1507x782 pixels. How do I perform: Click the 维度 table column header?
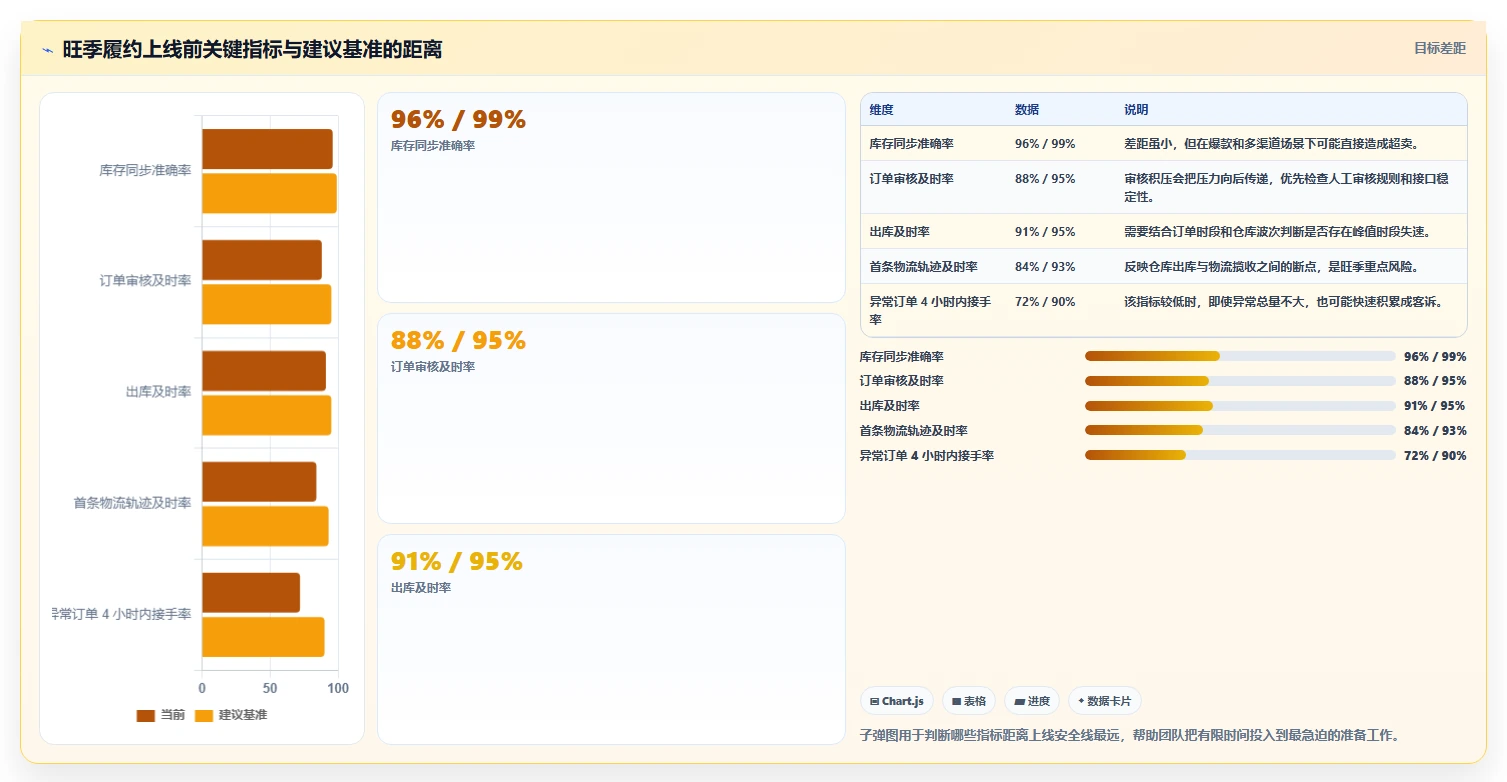pyautogui.click(x=881, y=109)
